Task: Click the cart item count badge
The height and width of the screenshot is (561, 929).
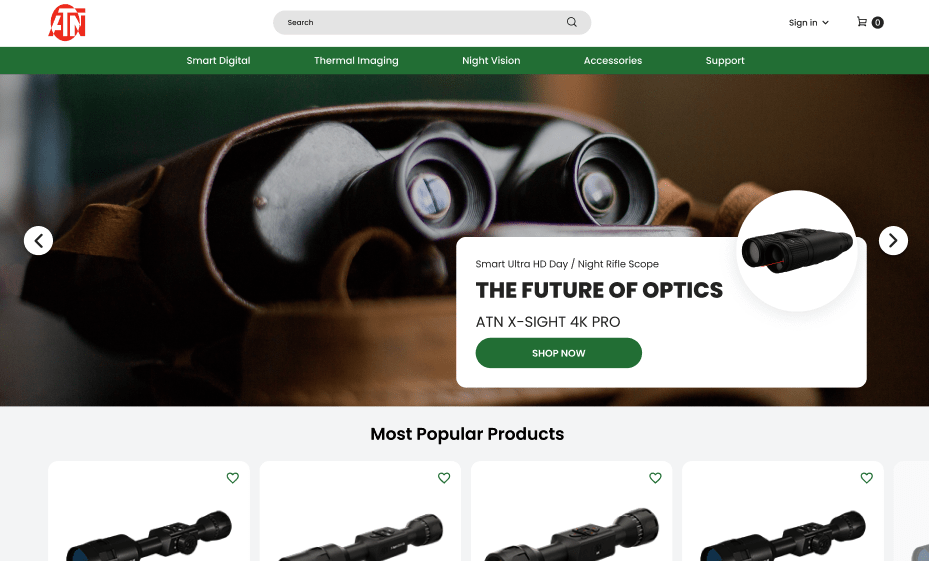Action: tap(878, 23)
